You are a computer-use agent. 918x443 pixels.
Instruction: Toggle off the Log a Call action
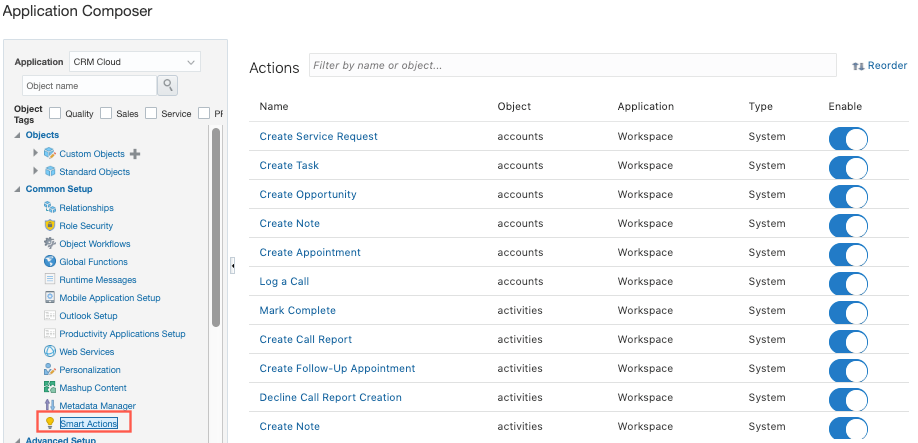(x=848, y=282)
